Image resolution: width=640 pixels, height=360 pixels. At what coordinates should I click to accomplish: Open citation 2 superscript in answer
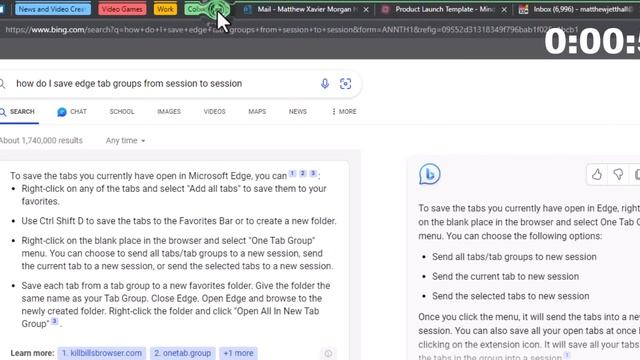pyautogui.click(x=302, y=173)
